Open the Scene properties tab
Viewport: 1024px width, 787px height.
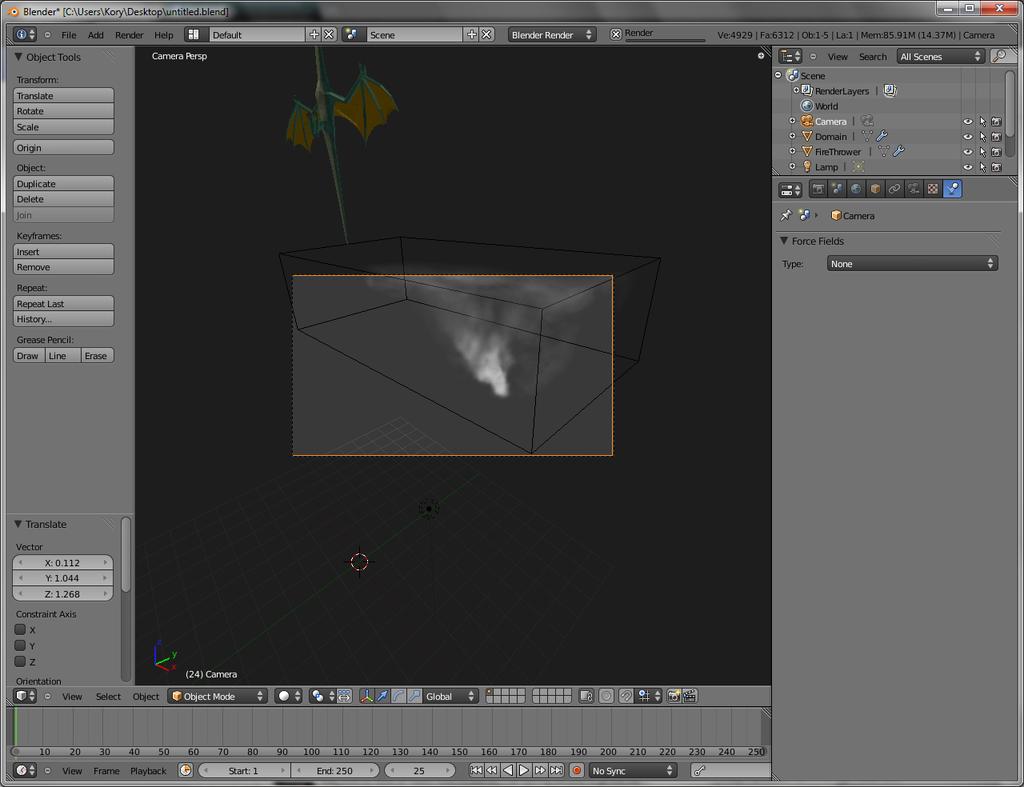point(837,189)
